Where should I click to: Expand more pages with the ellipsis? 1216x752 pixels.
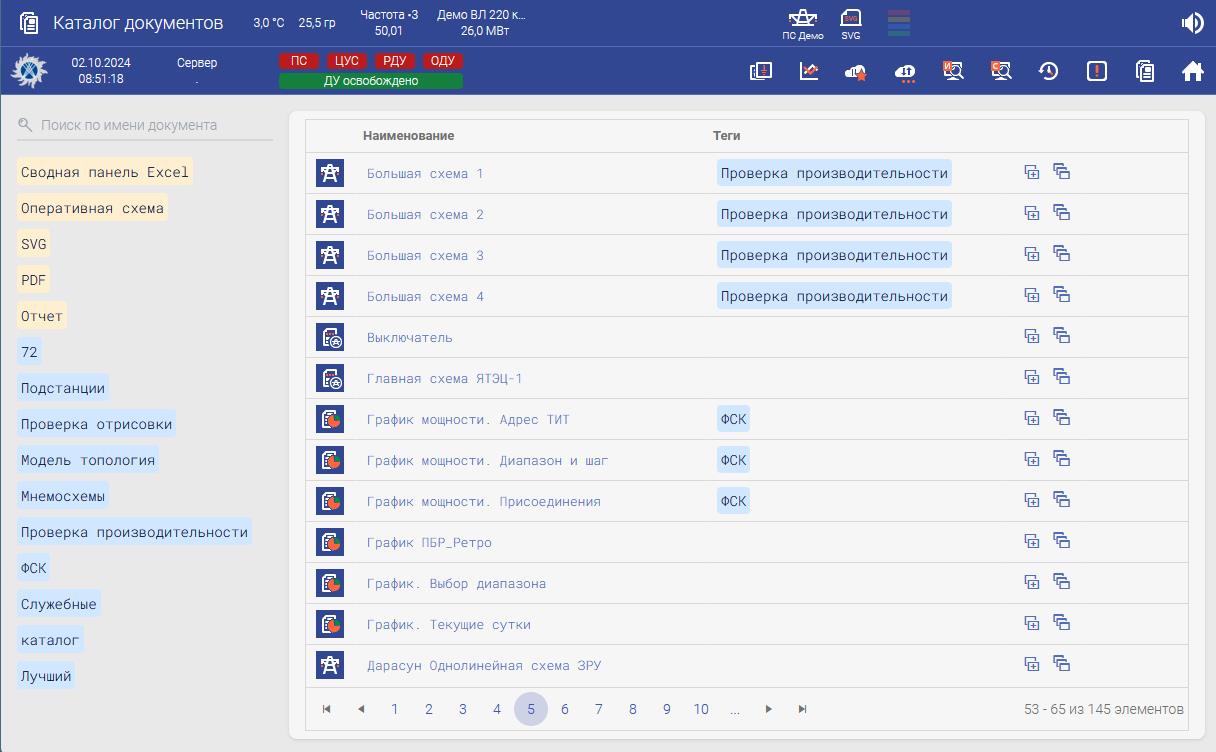[x=735, y=709]
